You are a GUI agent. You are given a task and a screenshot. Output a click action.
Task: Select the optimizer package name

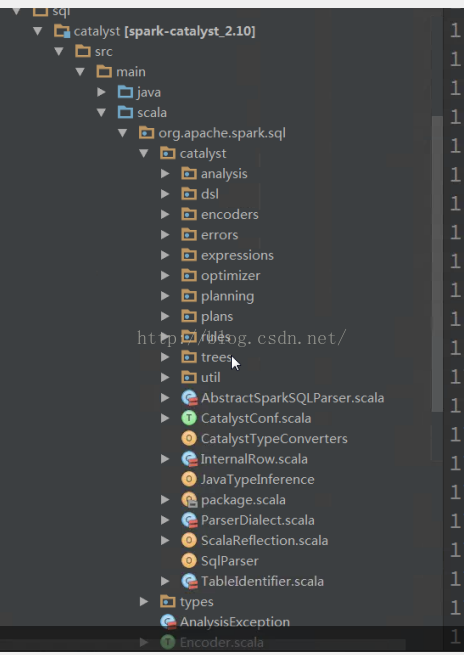[x=231, y=276]
